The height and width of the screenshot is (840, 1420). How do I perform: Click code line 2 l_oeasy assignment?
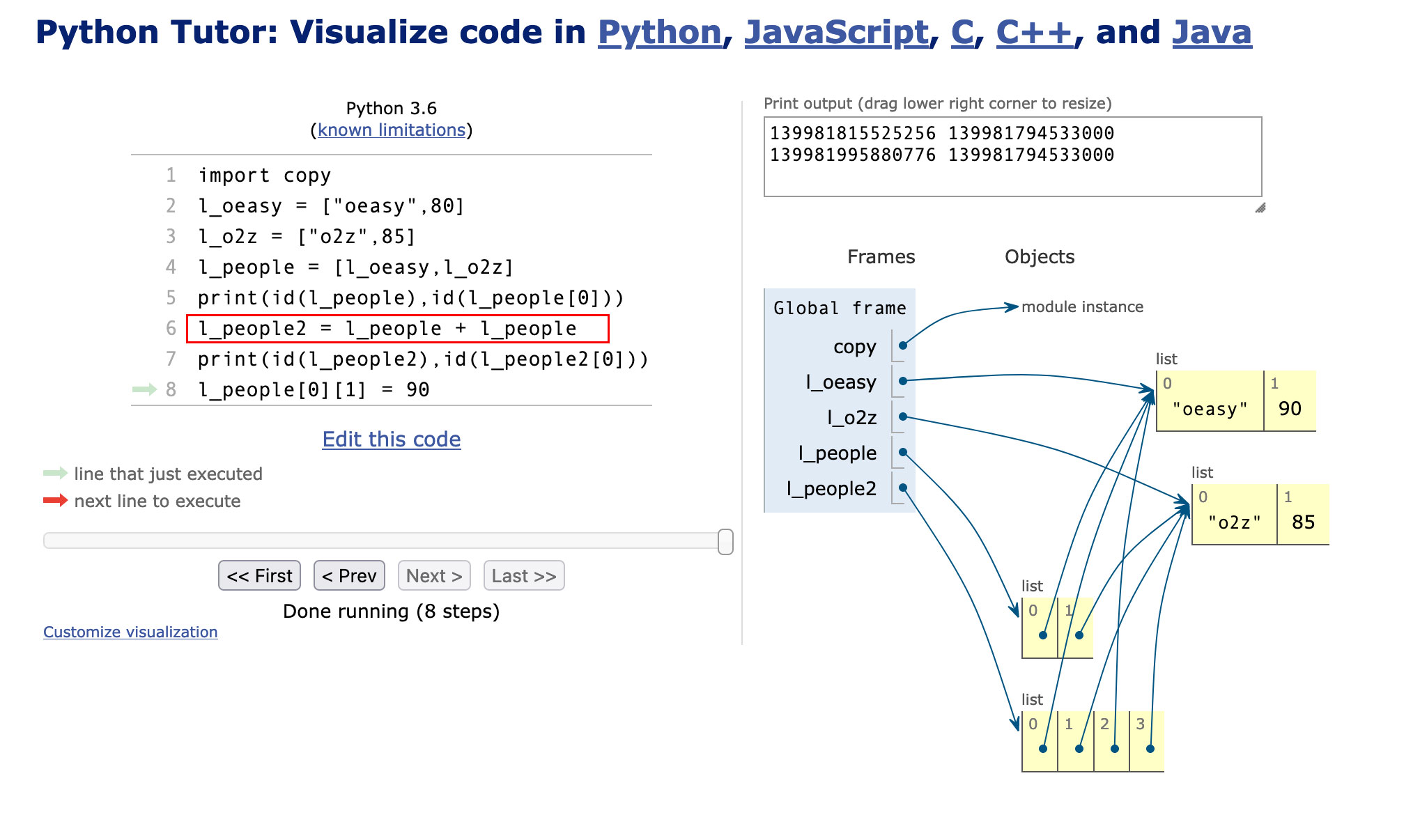point(332,206)
